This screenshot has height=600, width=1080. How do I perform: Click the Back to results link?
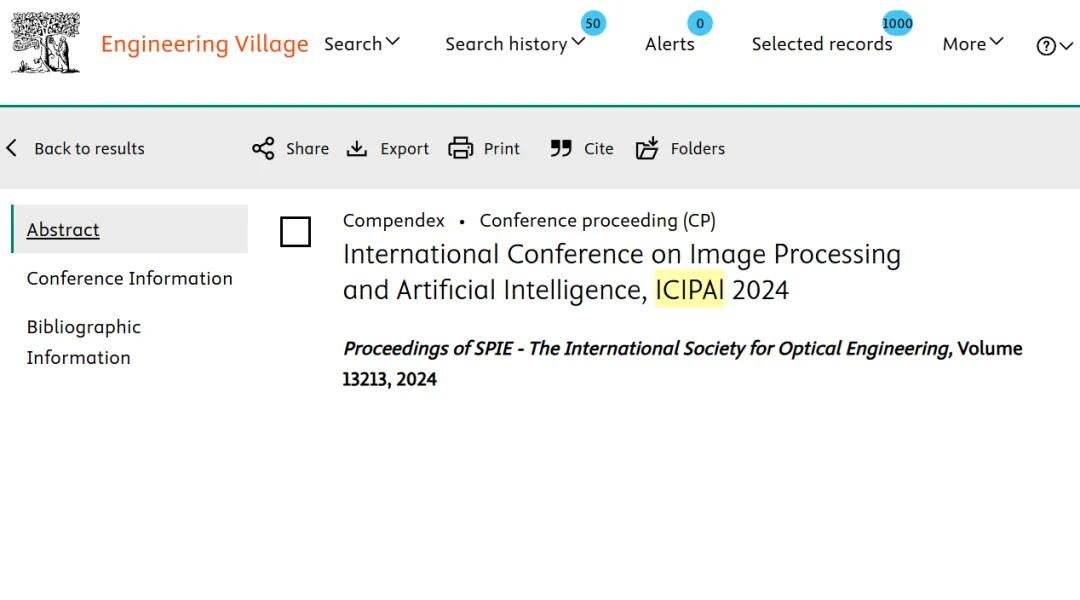(x=89, y=149)
